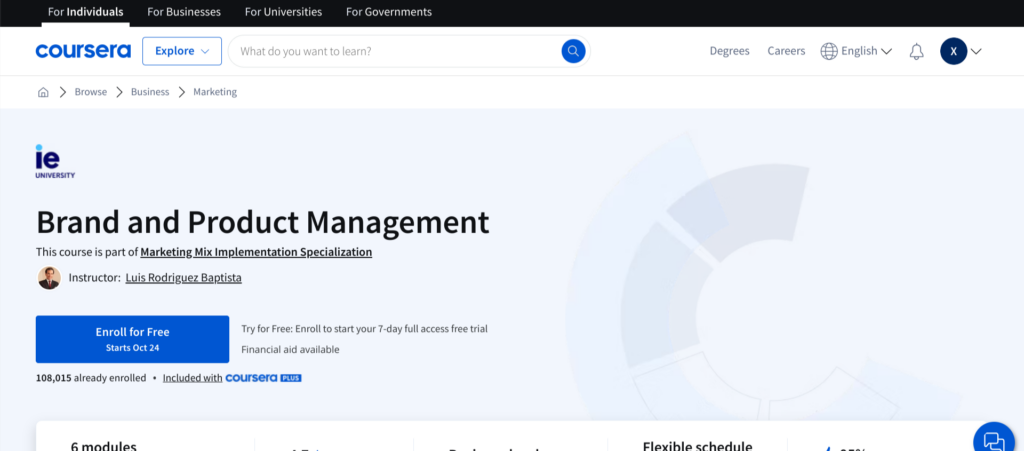Image resolution: width=1024 pixels, height=451 pixels.
Task: Visit Luis Rodriguez Baptista's instructor page
Action: pos(183,278)
